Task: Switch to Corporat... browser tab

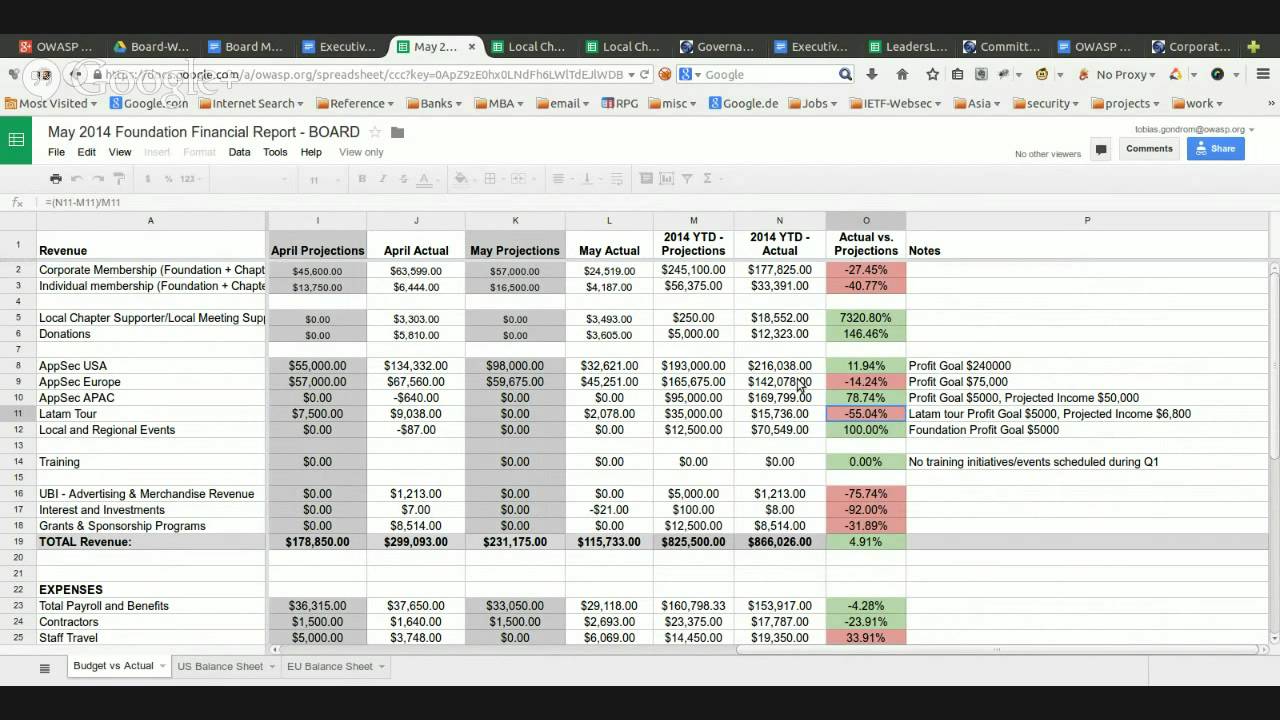Action: (x=1191, y=46)
